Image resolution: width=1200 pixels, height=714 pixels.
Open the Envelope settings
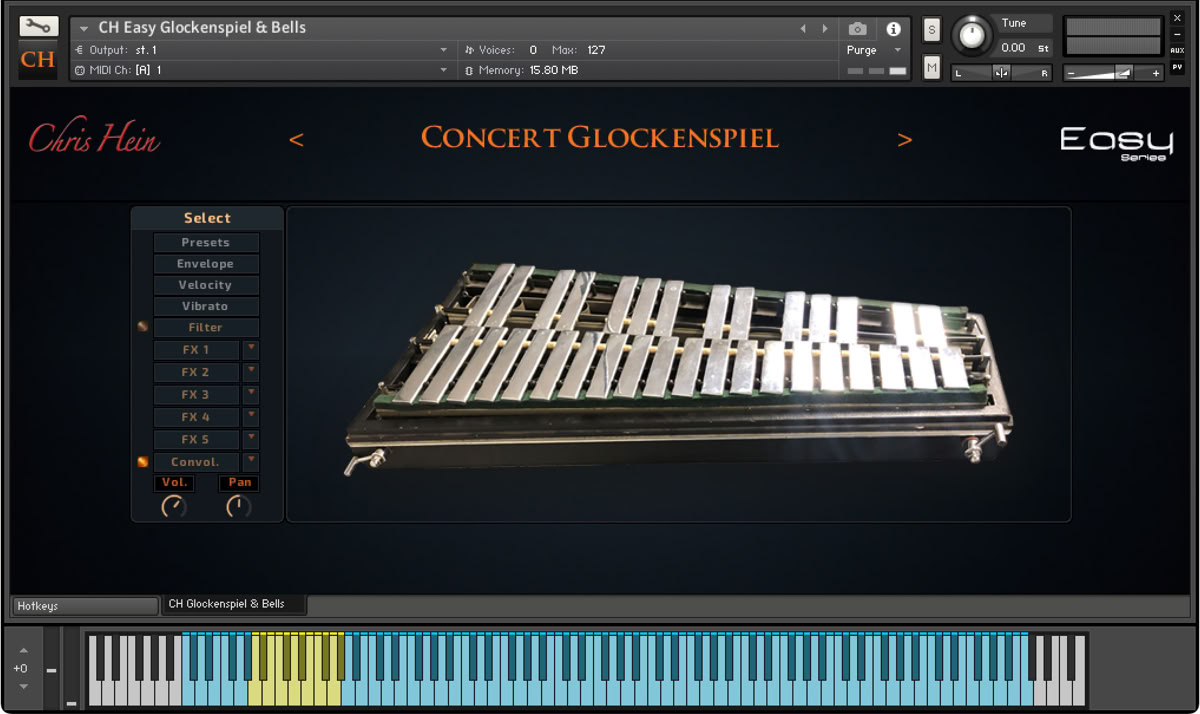pyautogui.click(x=206, y=264)
